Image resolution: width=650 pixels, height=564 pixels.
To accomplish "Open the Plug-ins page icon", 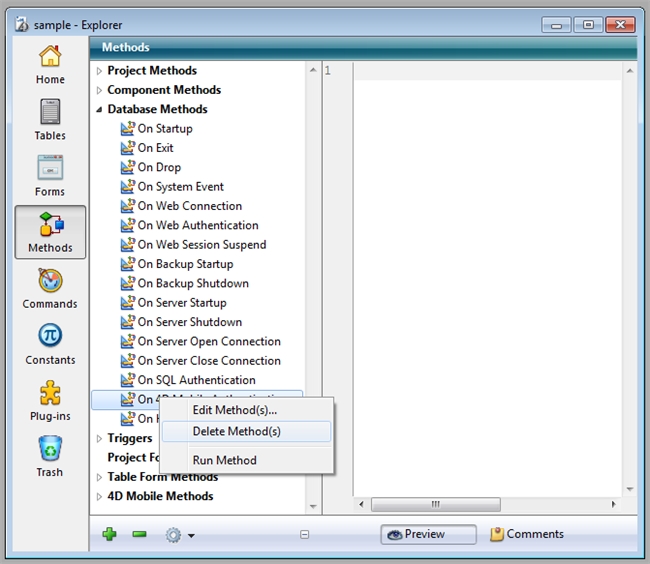I will [50, 400].
